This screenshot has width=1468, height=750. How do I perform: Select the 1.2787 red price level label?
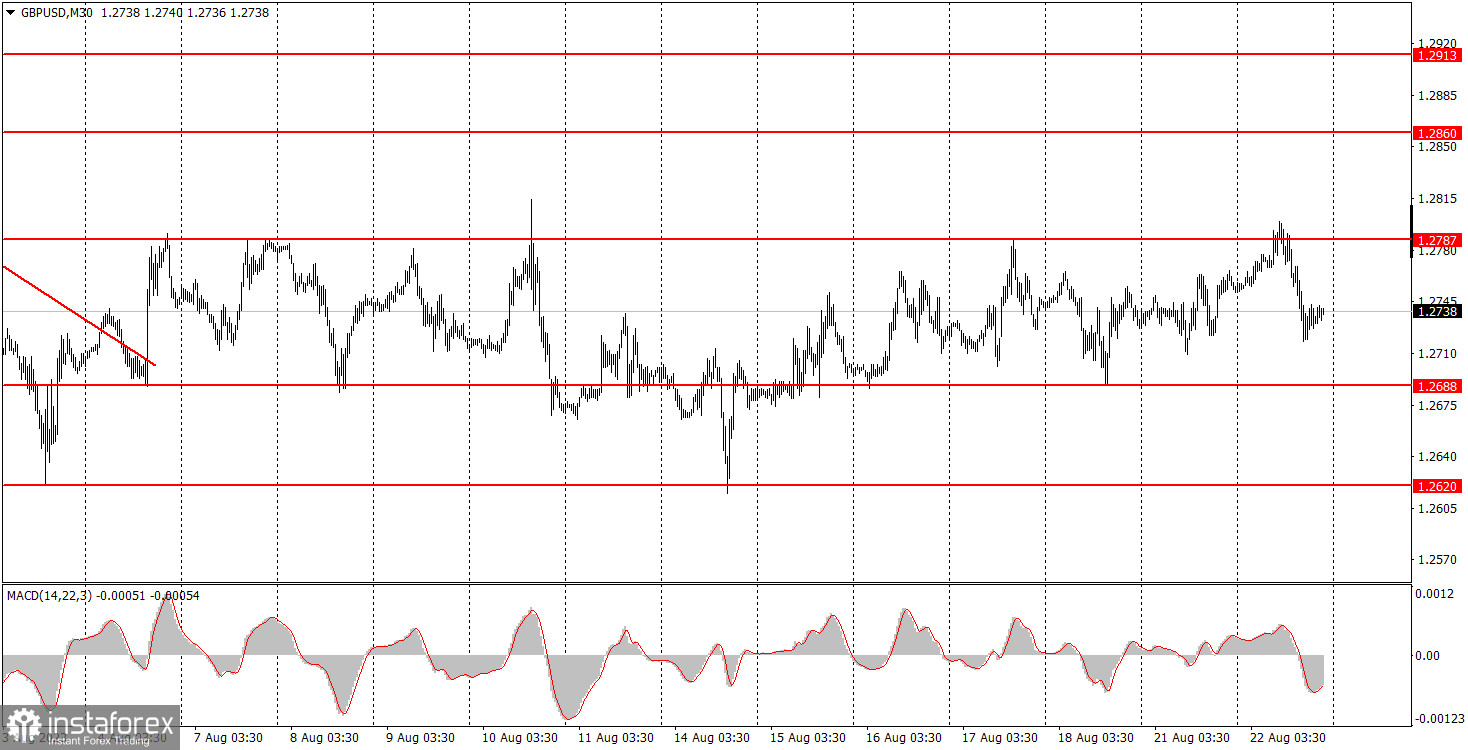click(1438, 240)
